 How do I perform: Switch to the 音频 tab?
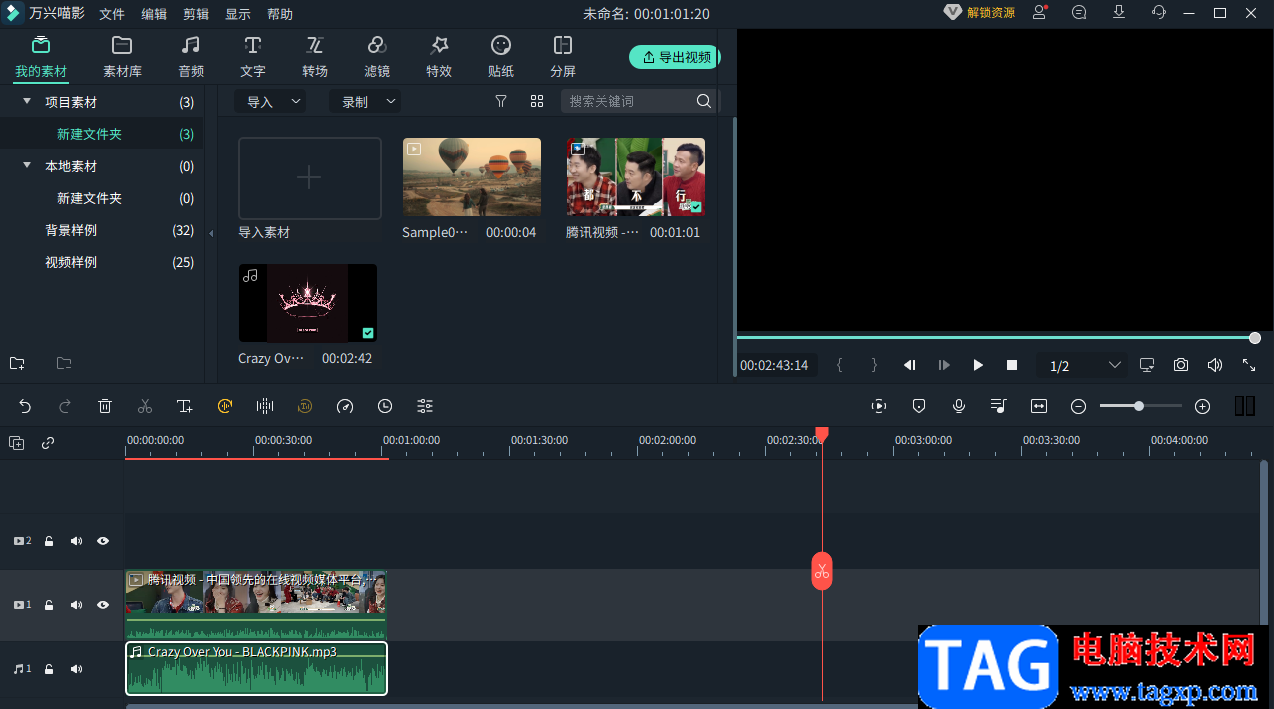coord(191,57)
